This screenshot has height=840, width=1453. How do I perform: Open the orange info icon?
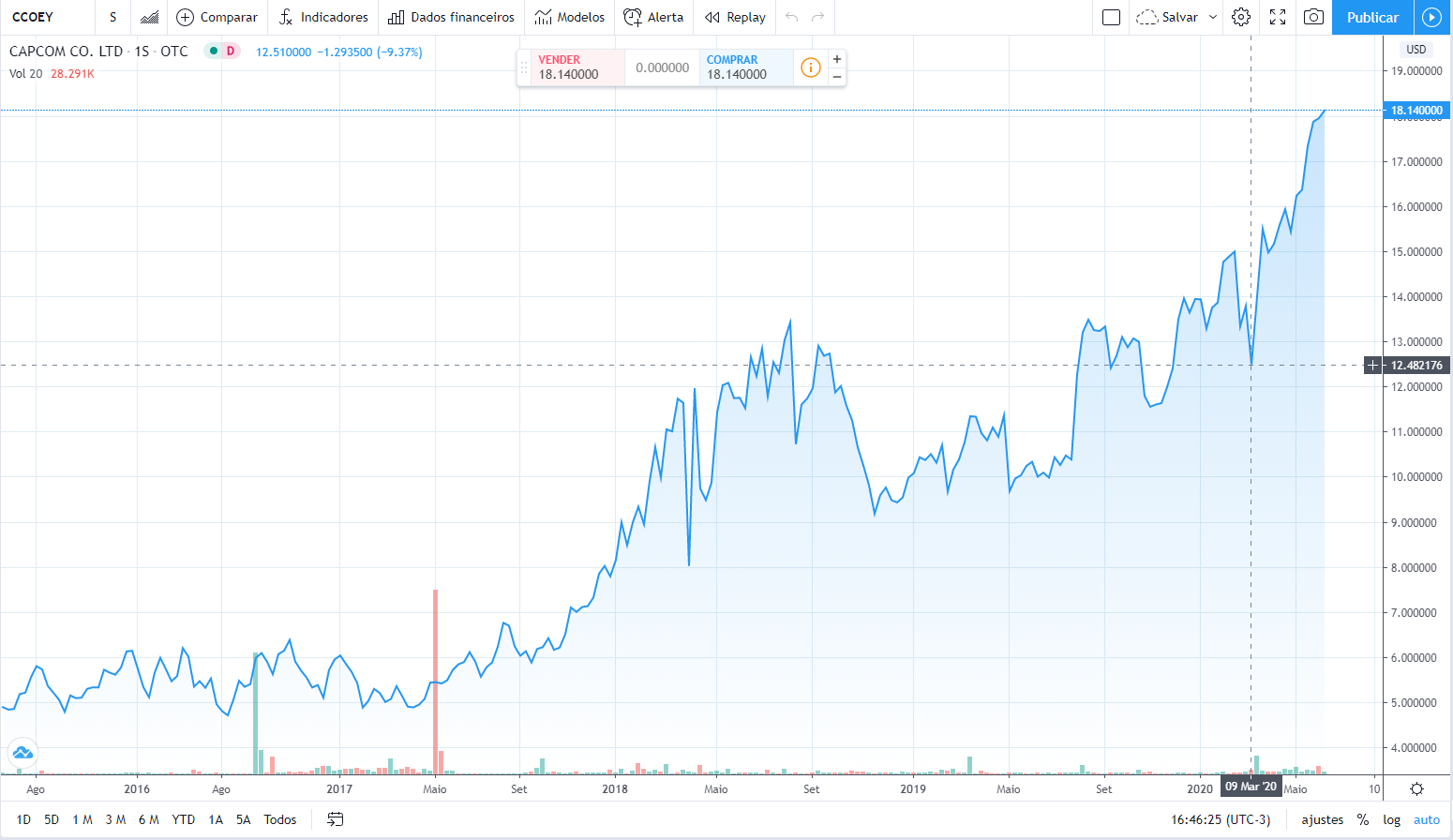[810, 67]
